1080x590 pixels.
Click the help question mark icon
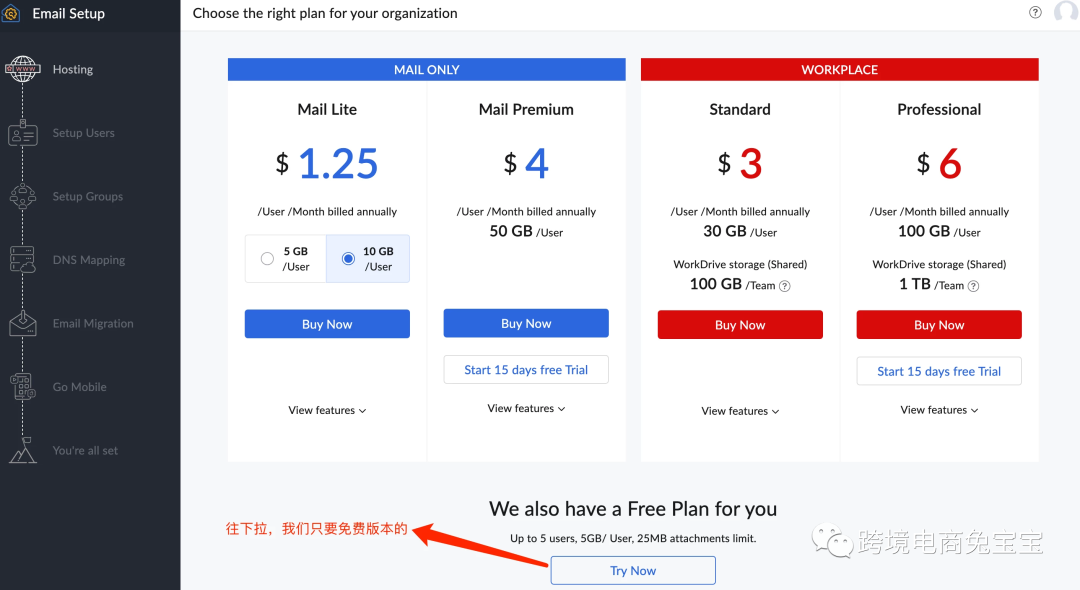pyautogui.click(x=1035, y=13)
